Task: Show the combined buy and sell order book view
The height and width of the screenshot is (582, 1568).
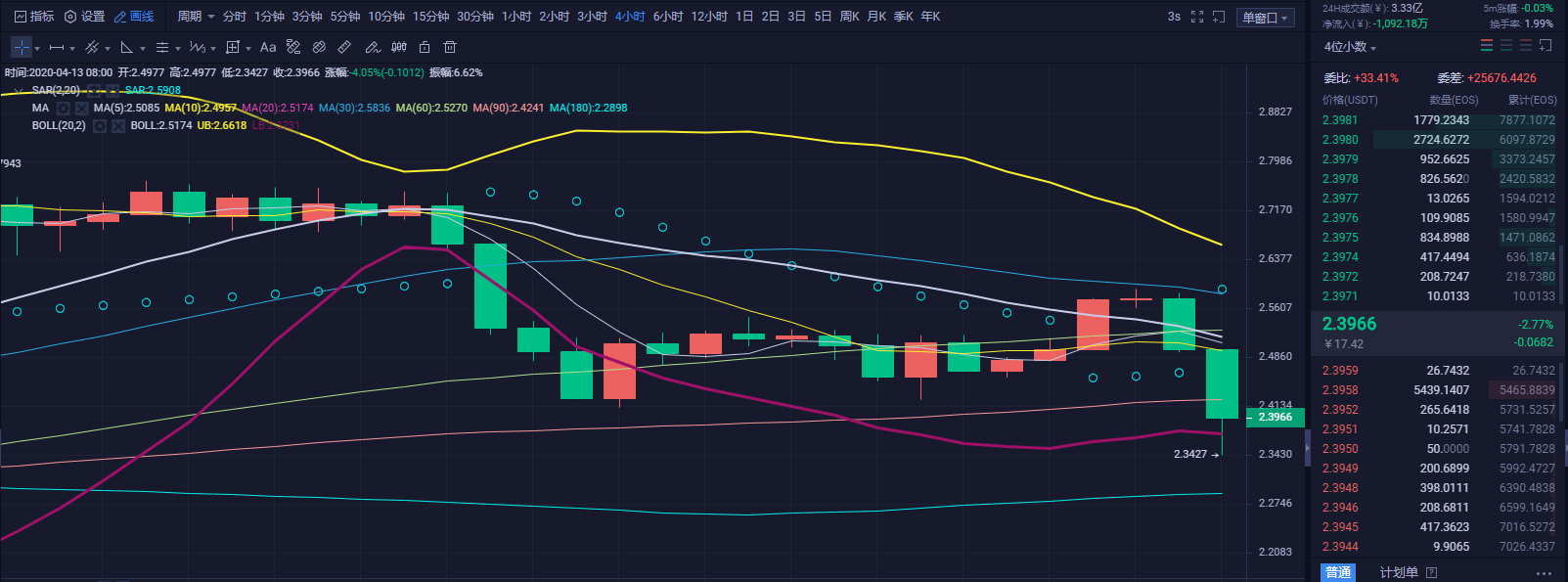Action: click(x=1487, y=46)
